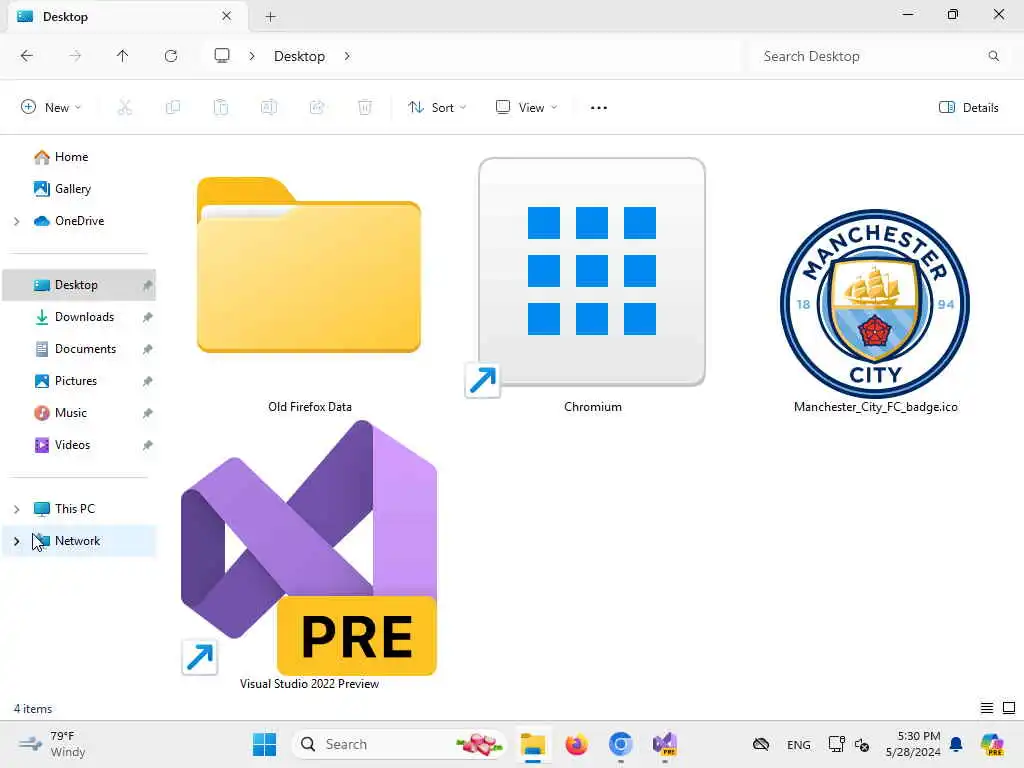Select Network in navigation pane
Image resolution: width=1024 pixels, height=768 pixels.
tap(79, 541)
